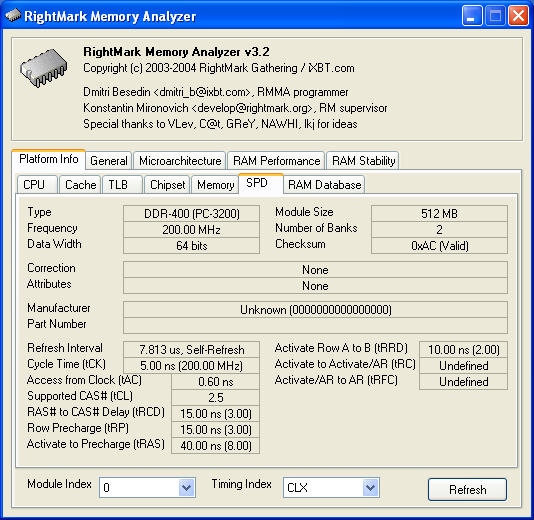
Task: Select the RAM Database sub-tab
Action: point(324,185)
